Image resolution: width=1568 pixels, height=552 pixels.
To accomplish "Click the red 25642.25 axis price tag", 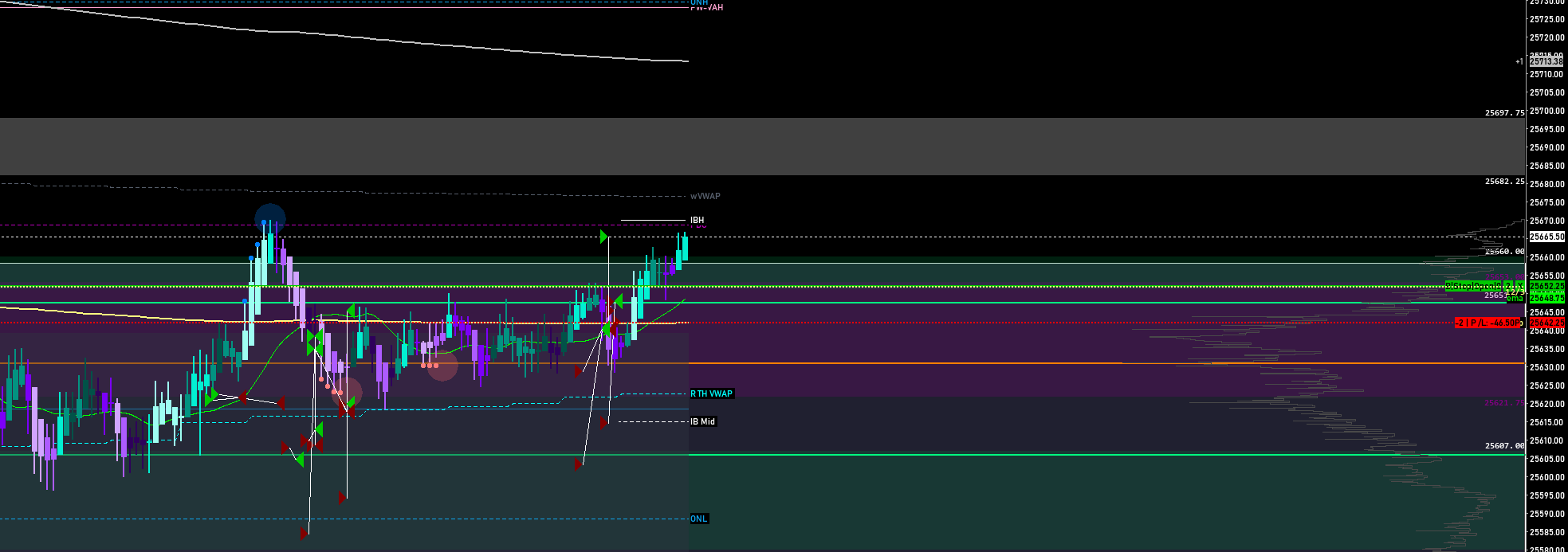I will tap(1547, 323).
